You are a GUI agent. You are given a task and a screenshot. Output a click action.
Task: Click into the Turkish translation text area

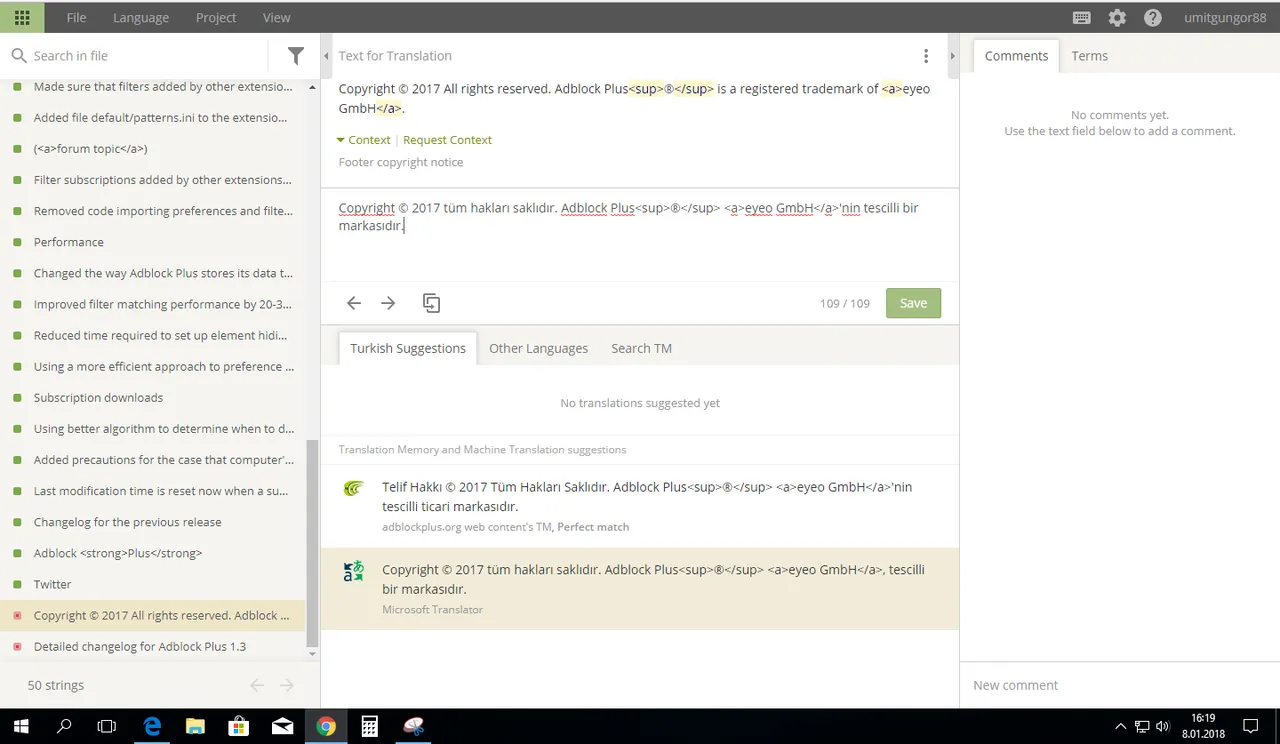(639, 234)
